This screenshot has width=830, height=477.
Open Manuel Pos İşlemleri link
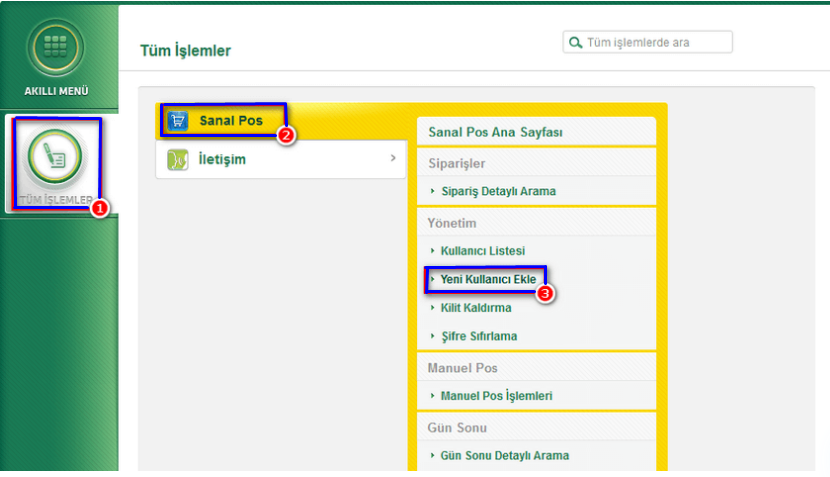pyautogui.click(x=496, y=396)
